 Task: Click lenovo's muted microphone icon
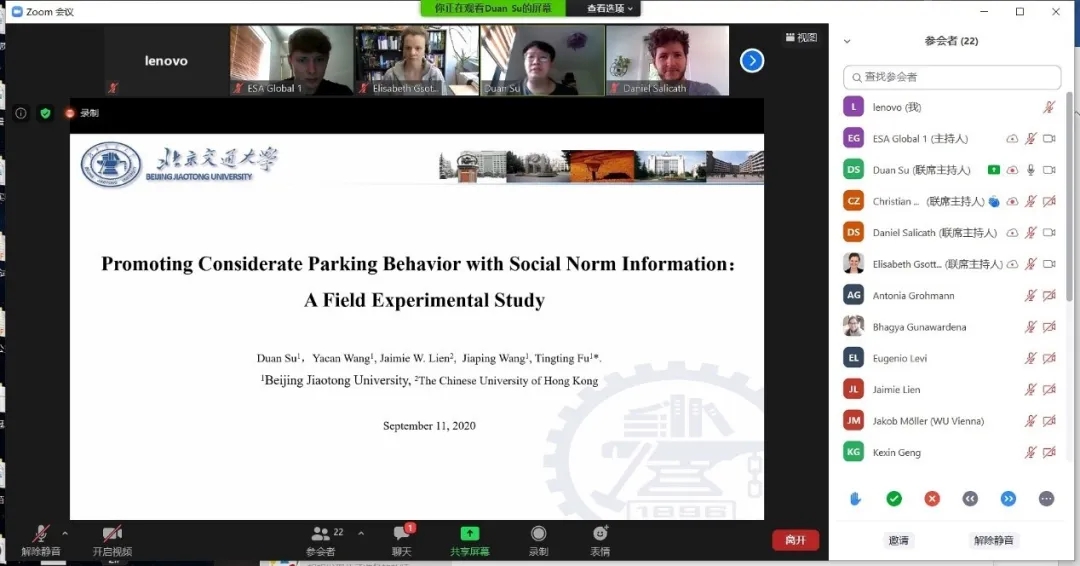[x=1049, y=107]
